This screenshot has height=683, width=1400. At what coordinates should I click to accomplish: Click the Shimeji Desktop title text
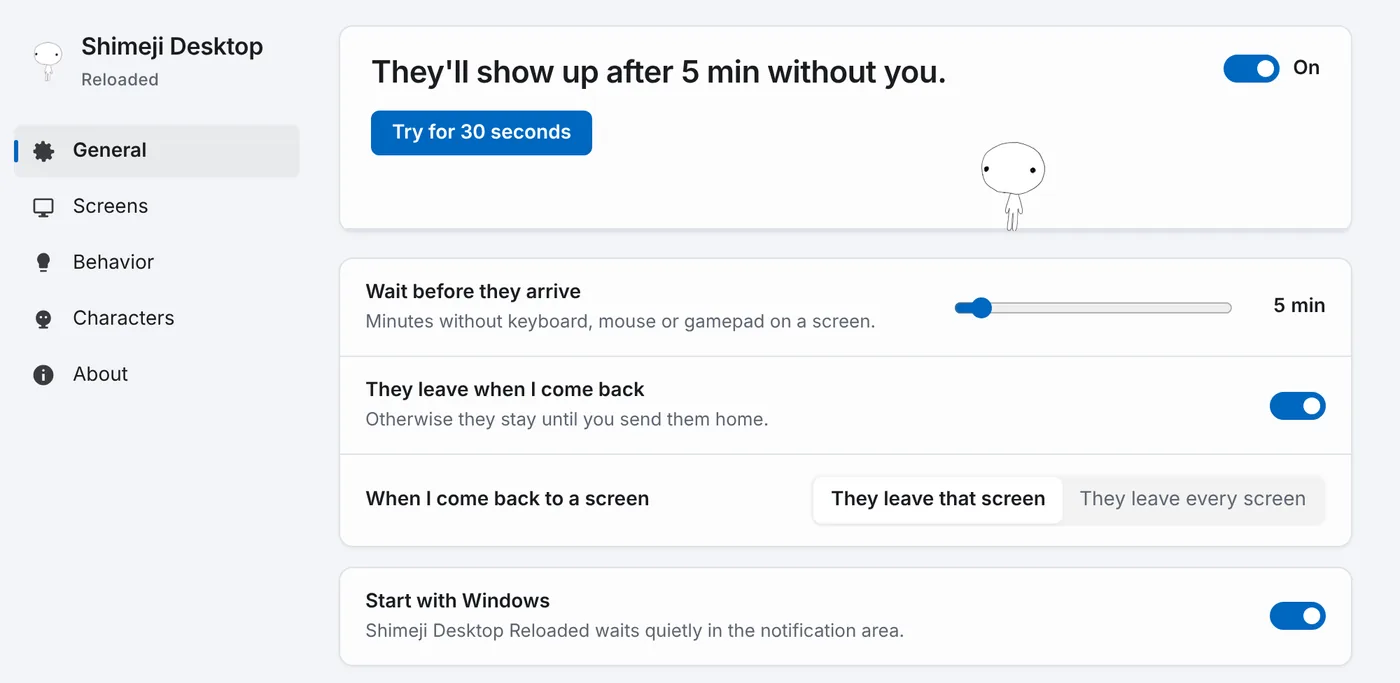[172, 47]
